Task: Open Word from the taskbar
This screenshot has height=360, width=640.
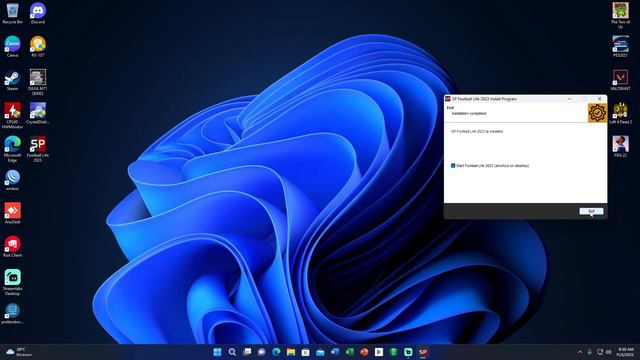Action: click(x=335, y=352)
